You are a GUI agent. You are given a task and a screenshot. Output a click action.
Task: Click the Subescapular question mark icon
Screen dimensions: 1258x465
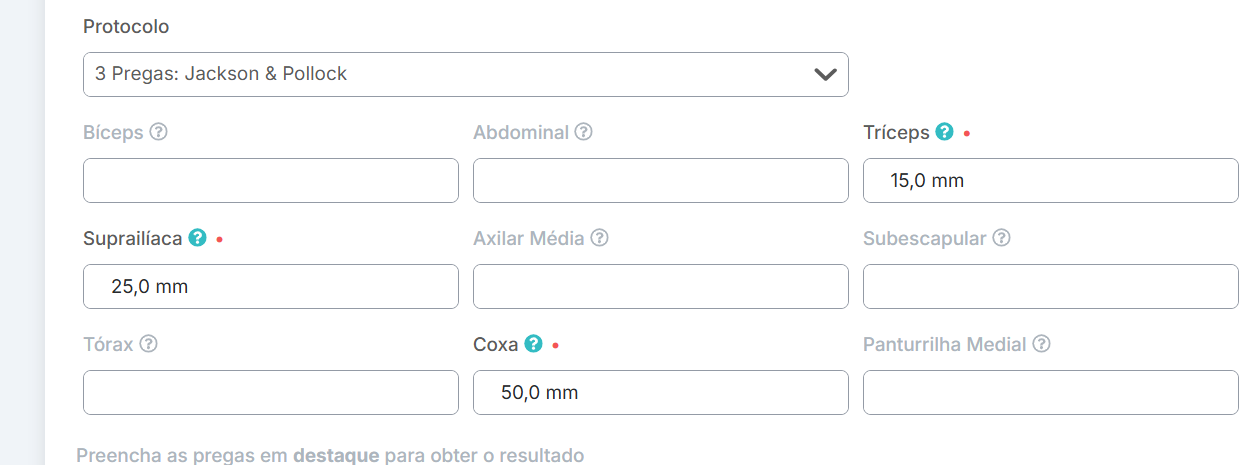pos(1001,238)
